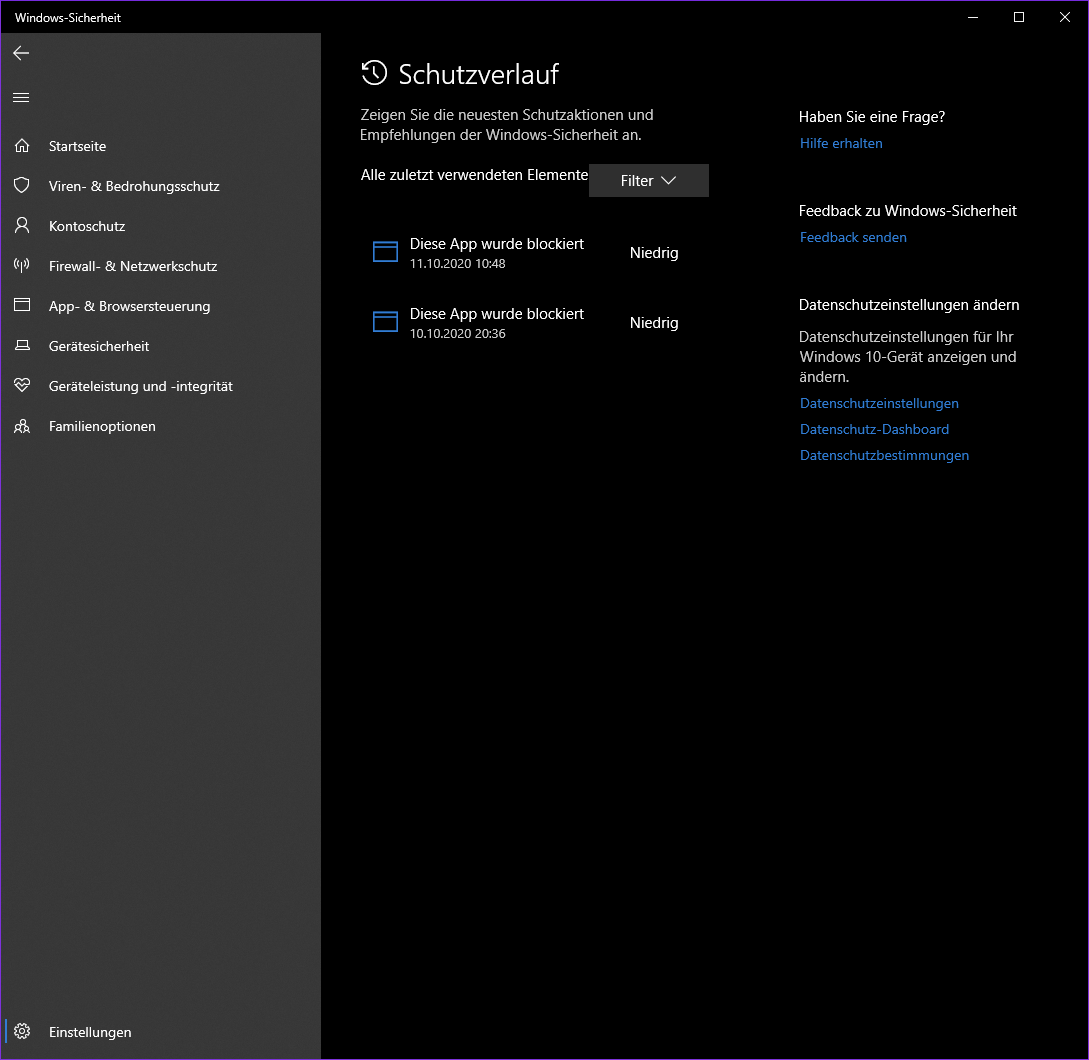Click the person icon for Kontoschutz
Image resolution: width=1089 pixels, height=1060 pixels.
[22, 226]
